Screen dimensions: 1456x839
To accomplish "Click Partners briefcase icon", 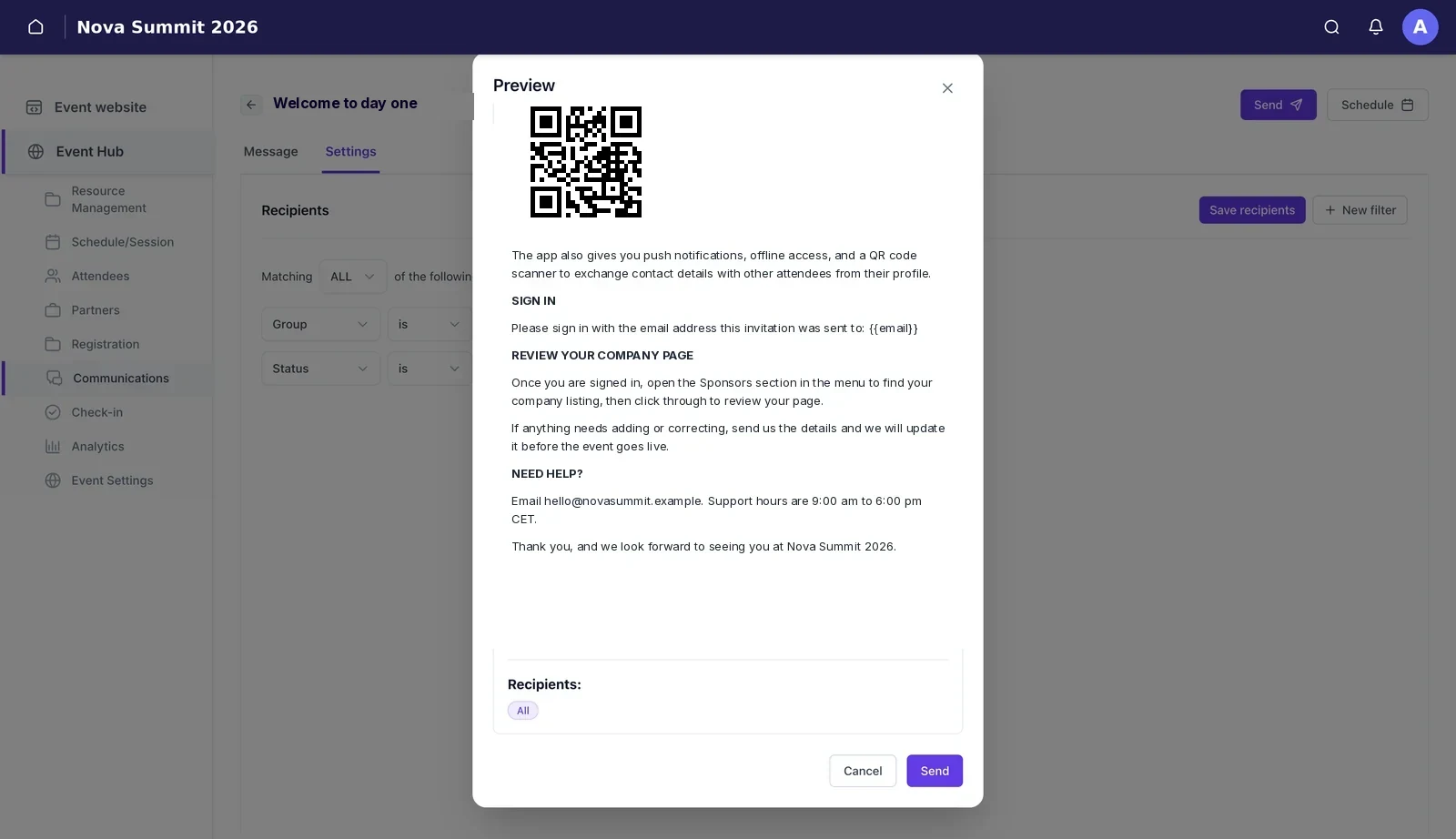I will pos(53,310).
